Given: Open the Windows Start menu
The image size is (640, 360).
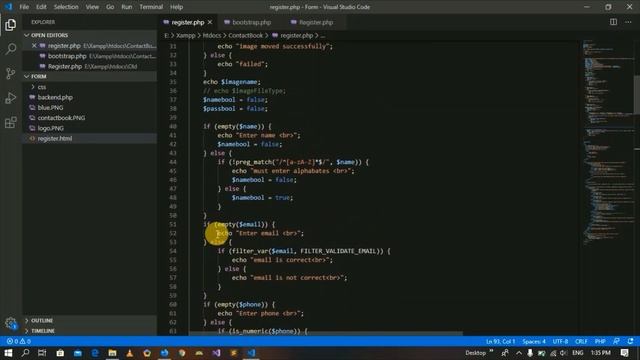Looking at the screenshot, I should (x=8, y=353).
